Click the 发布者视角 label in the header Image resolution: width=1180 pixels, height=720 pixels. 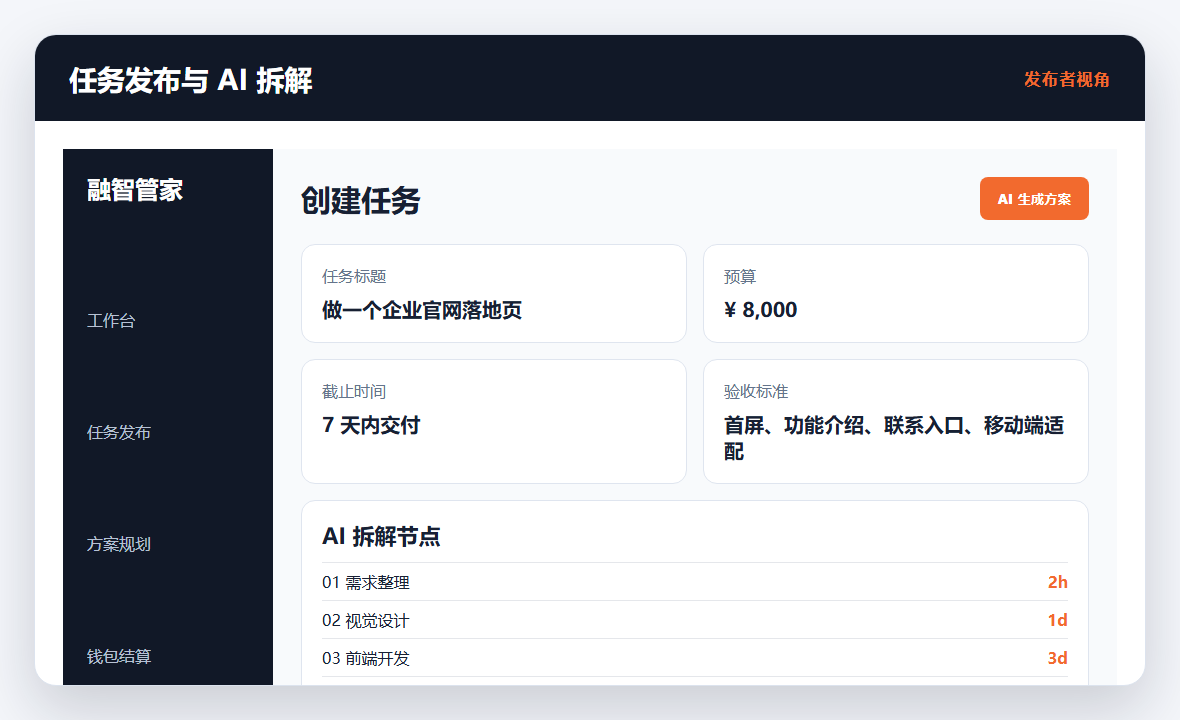(1066, 80)
